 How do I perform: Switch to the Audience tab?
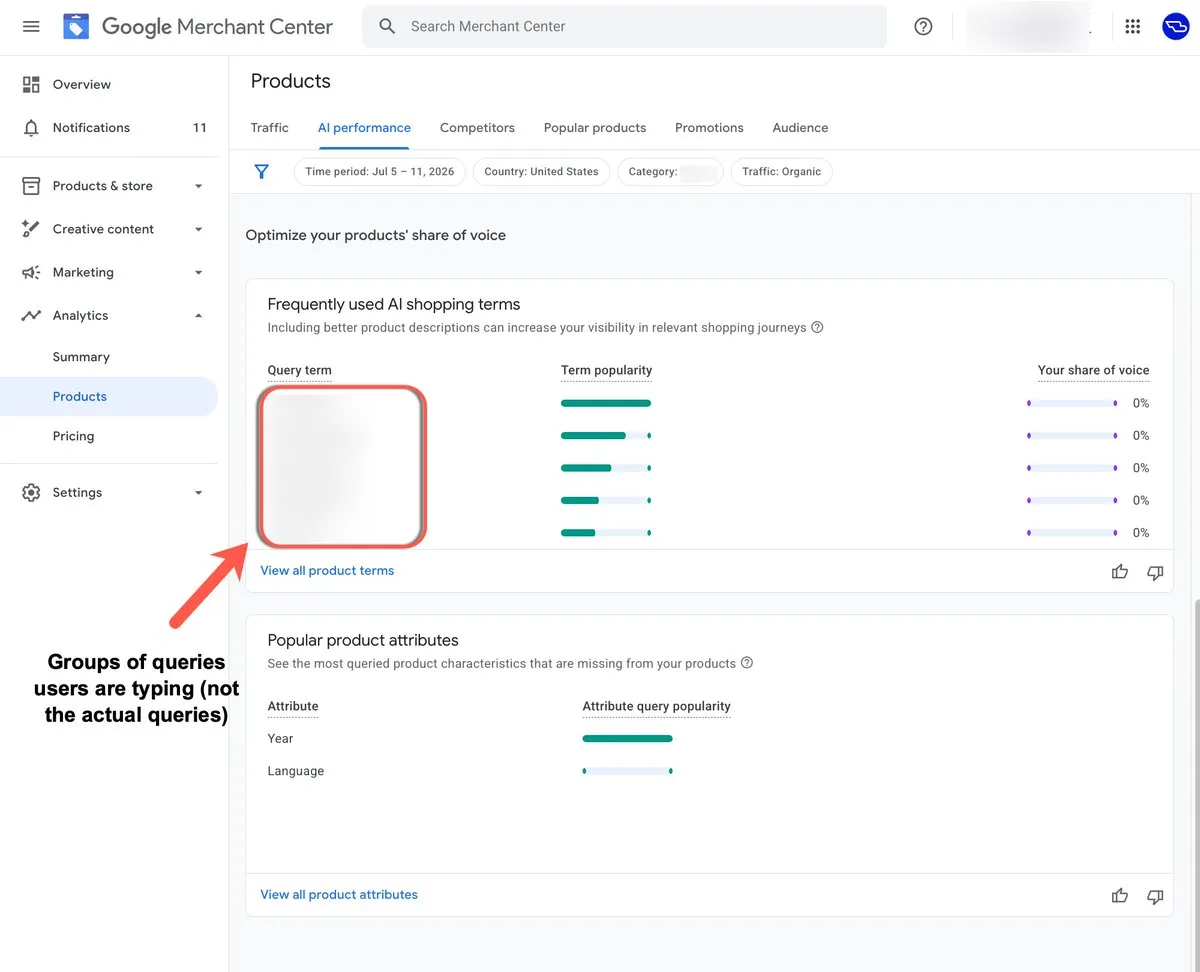coord(800,128)
